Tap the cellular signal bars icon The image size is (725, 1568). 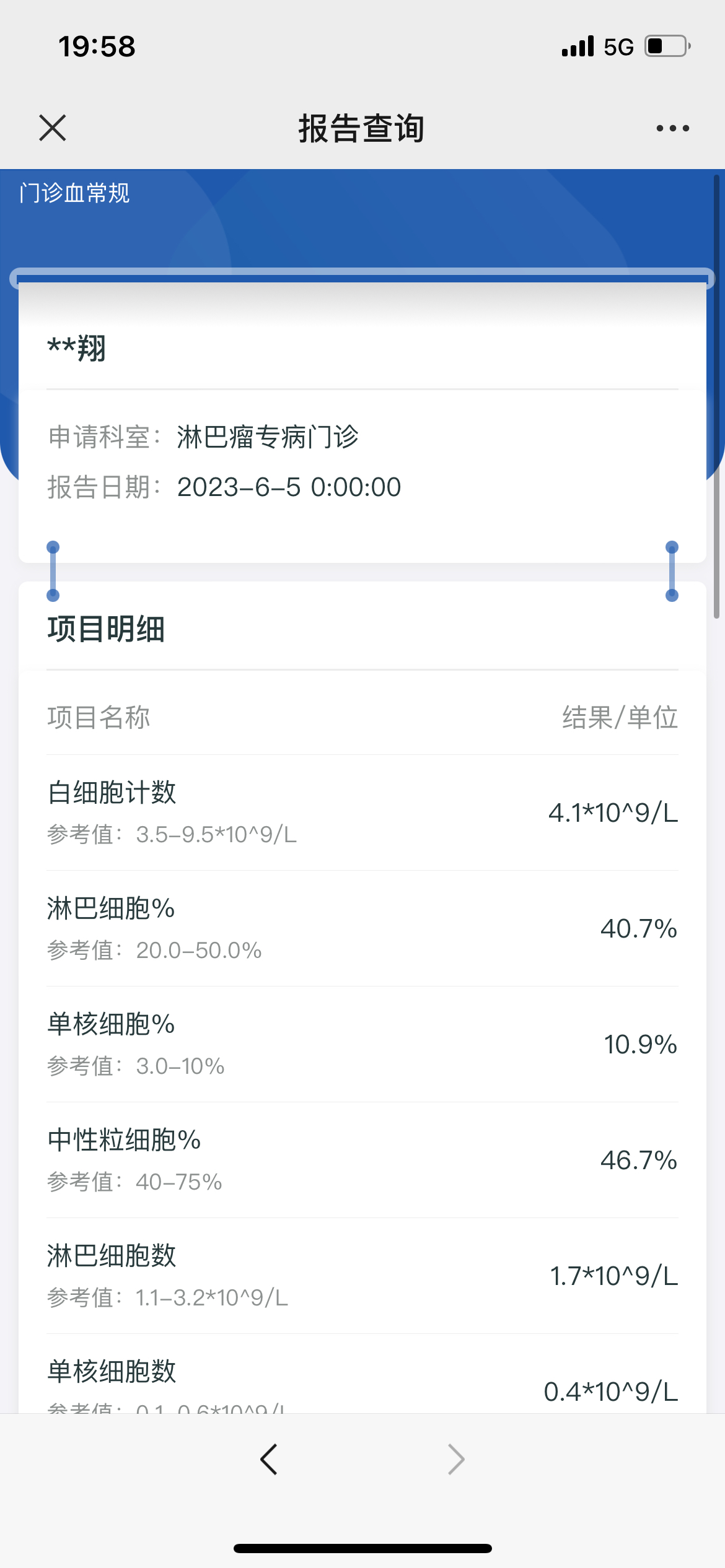578,46
